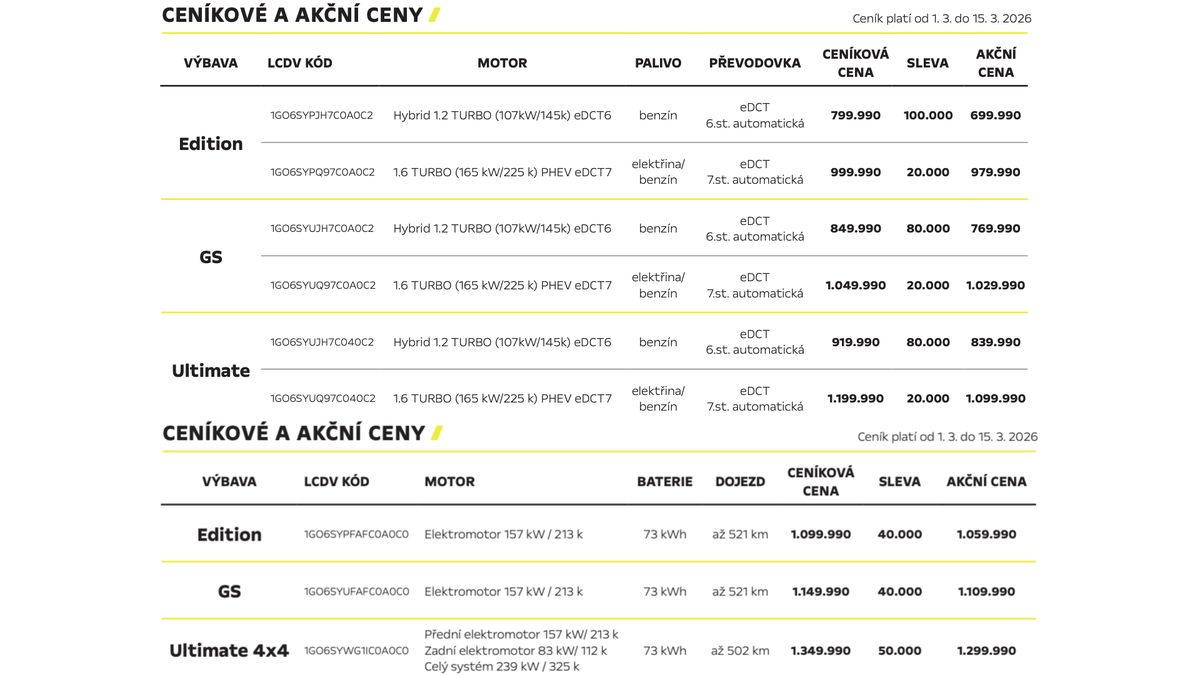Click the 839.990 action price

click(995, 342)
